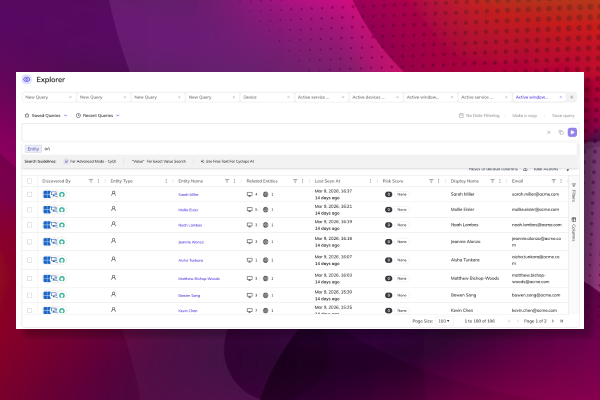Expand the Saved Queries dropdown
Viewport: 600px width, 400px height.
click(x=46, y=116)
